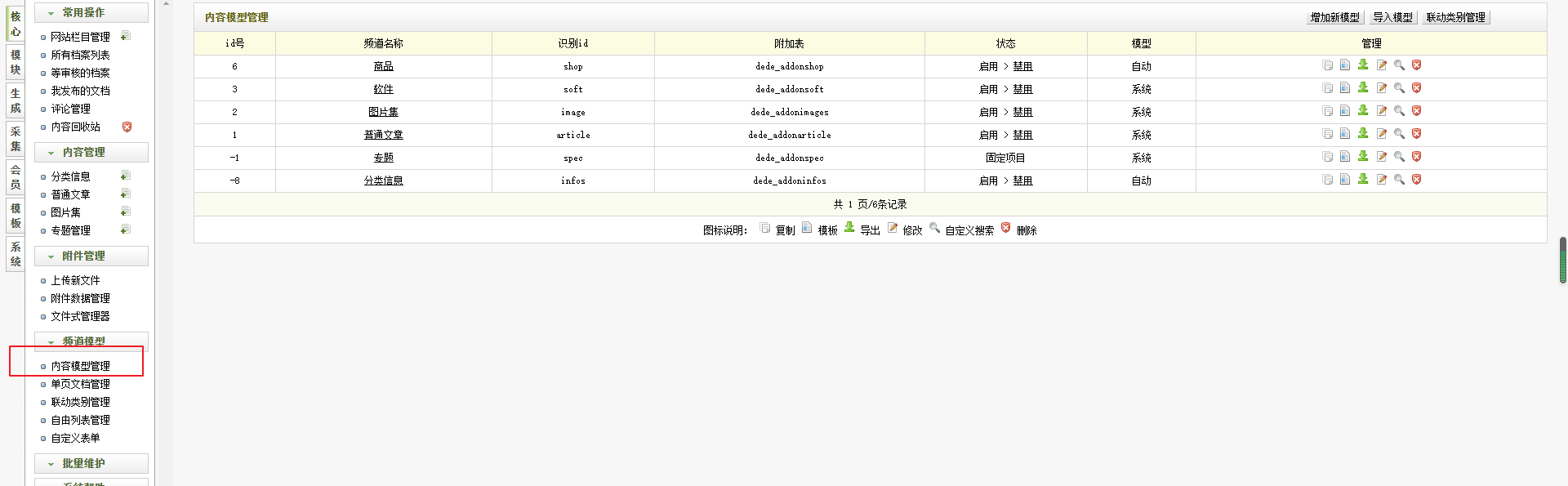Screen dimensions: 1568x486
Task: Collapse the 附件管理 section
Action: [x=91, y=256]
